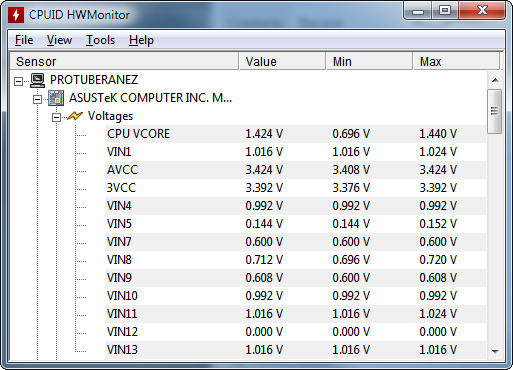Click CPU VCORE value 1.424 V
The height and width of the screenshot is (370, 513).
(264, 134)
